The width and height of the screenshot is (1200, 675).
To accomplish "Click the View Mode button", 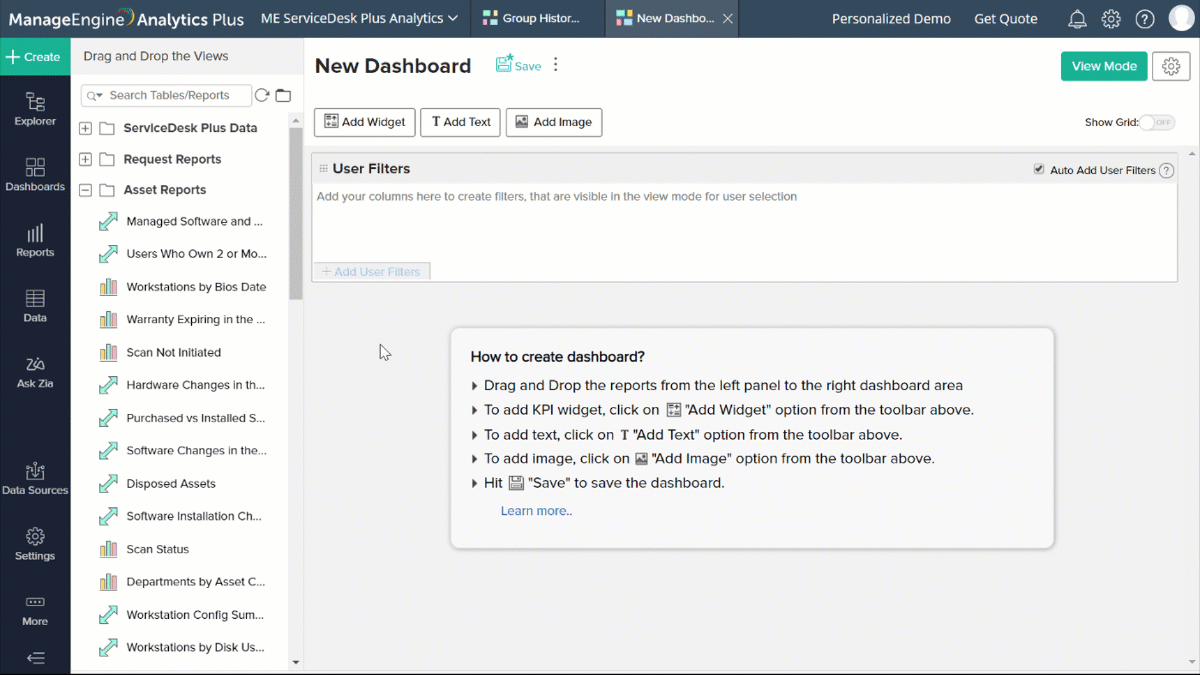I will (1103, 65).
